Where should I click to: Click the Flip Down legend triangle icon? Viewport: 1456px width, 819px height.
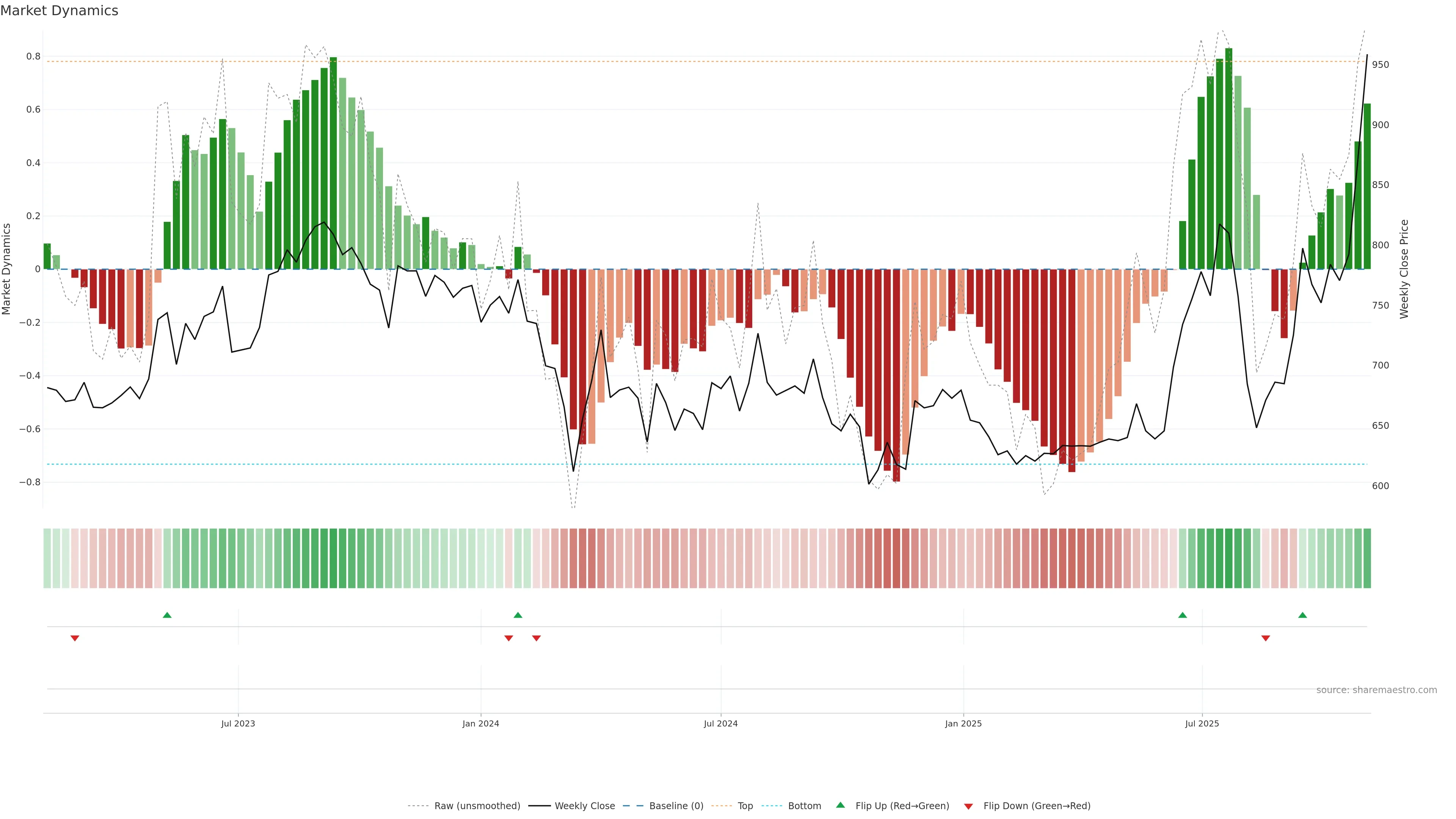[x=968, y=806]
